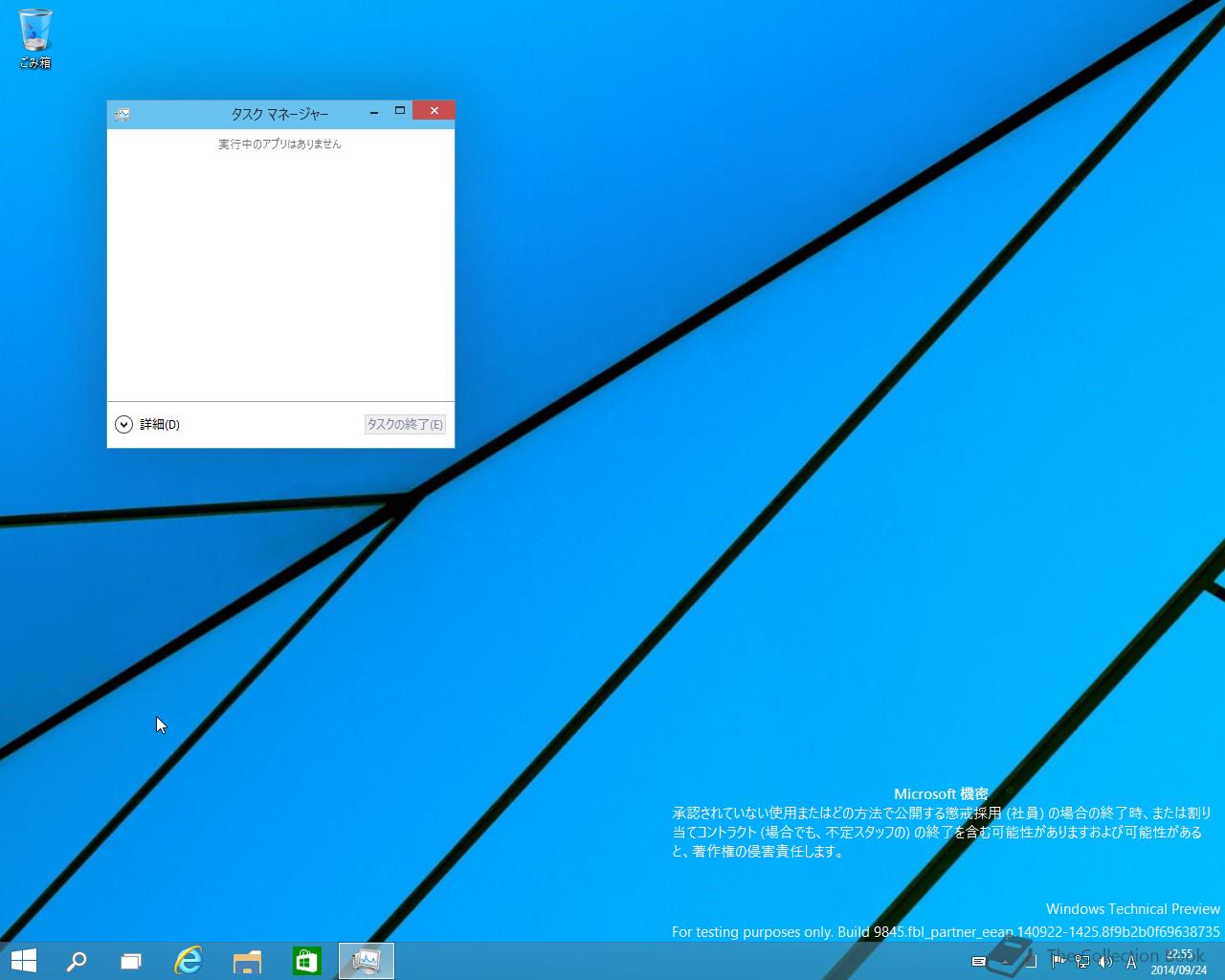The image size is (1225, 980).
Task: Click the IME input mode A indicator
Action: tap(1130, 963)
